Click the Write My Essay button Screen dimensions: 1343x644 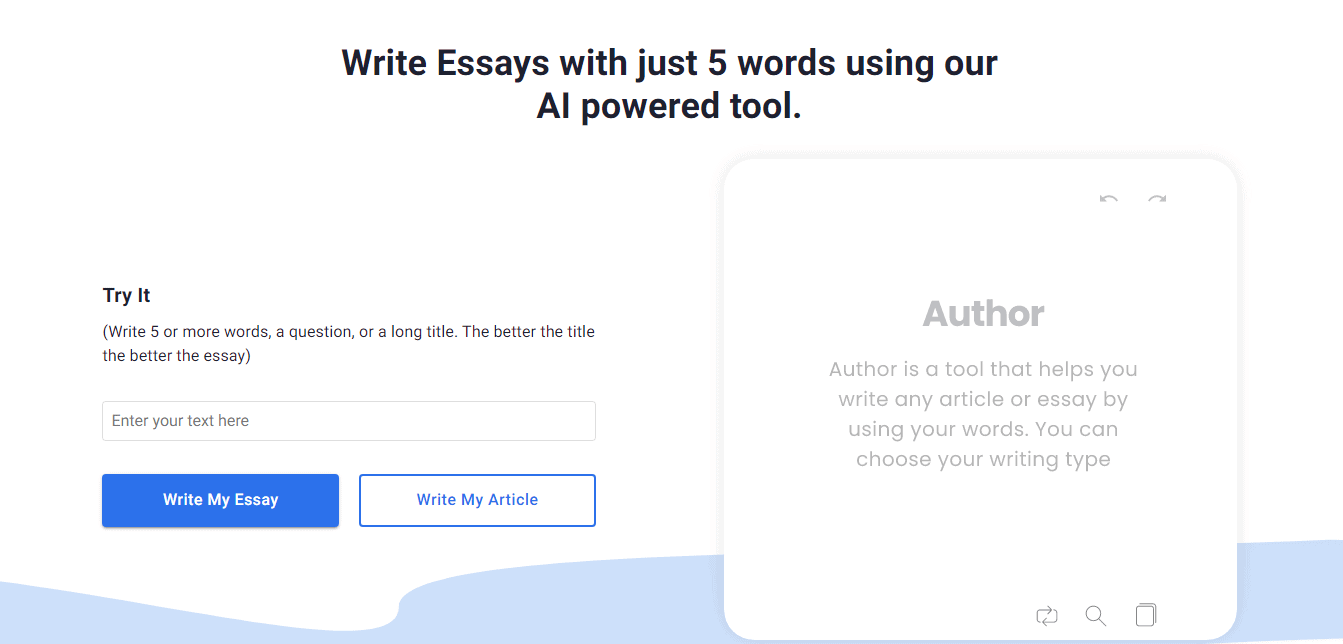[x=220, y=500]
